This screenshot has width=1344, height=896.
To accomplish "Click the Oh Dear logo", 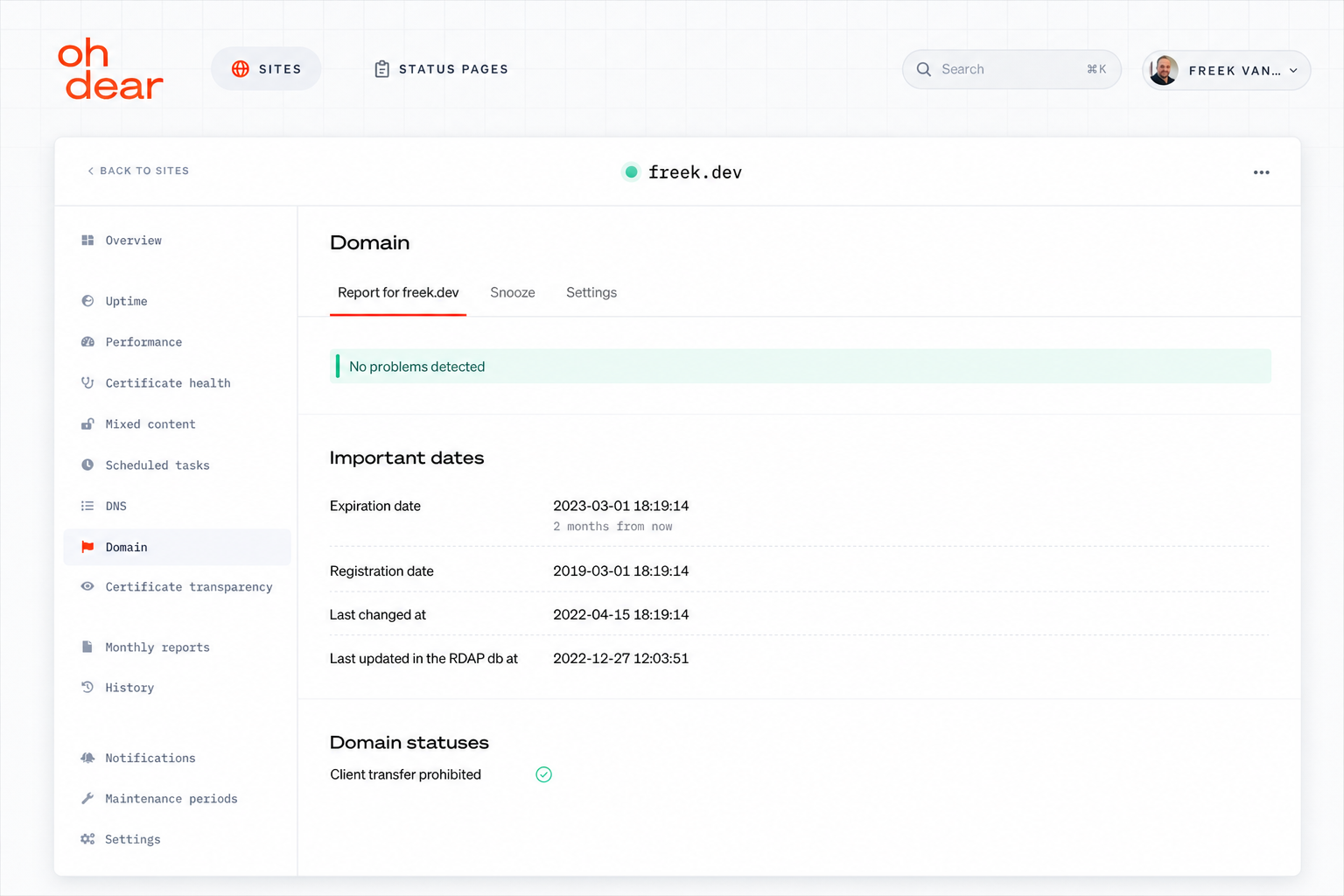I will (110, 70).
